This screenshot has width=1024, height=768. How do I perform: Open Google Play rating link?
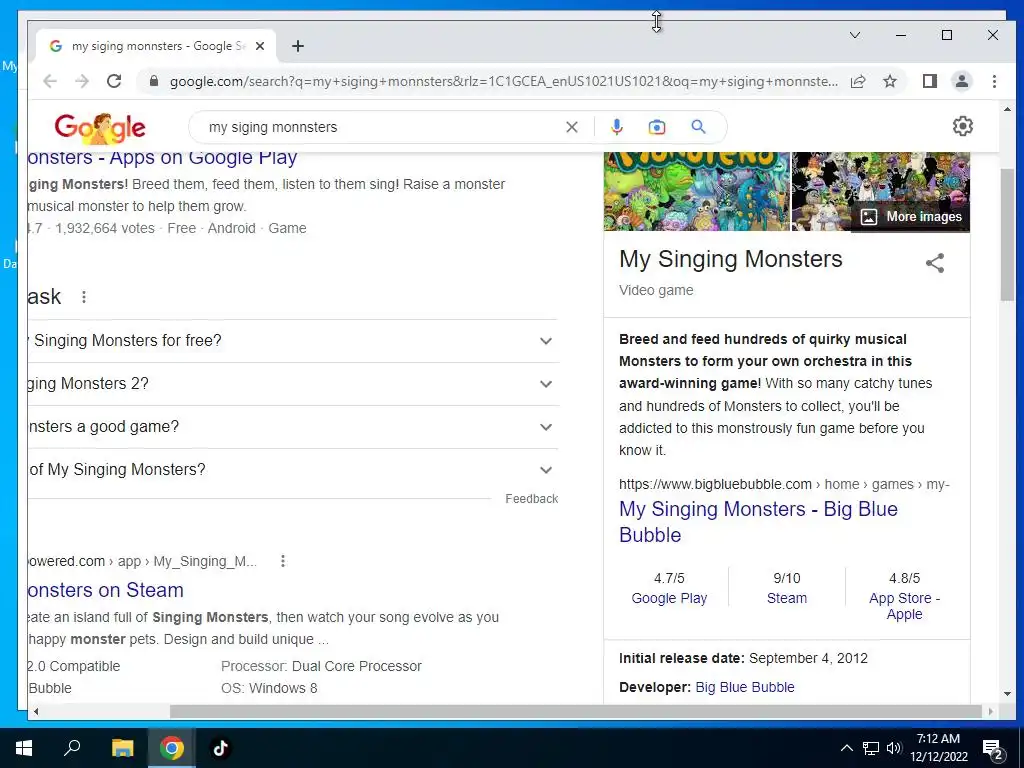coord(669,598)
